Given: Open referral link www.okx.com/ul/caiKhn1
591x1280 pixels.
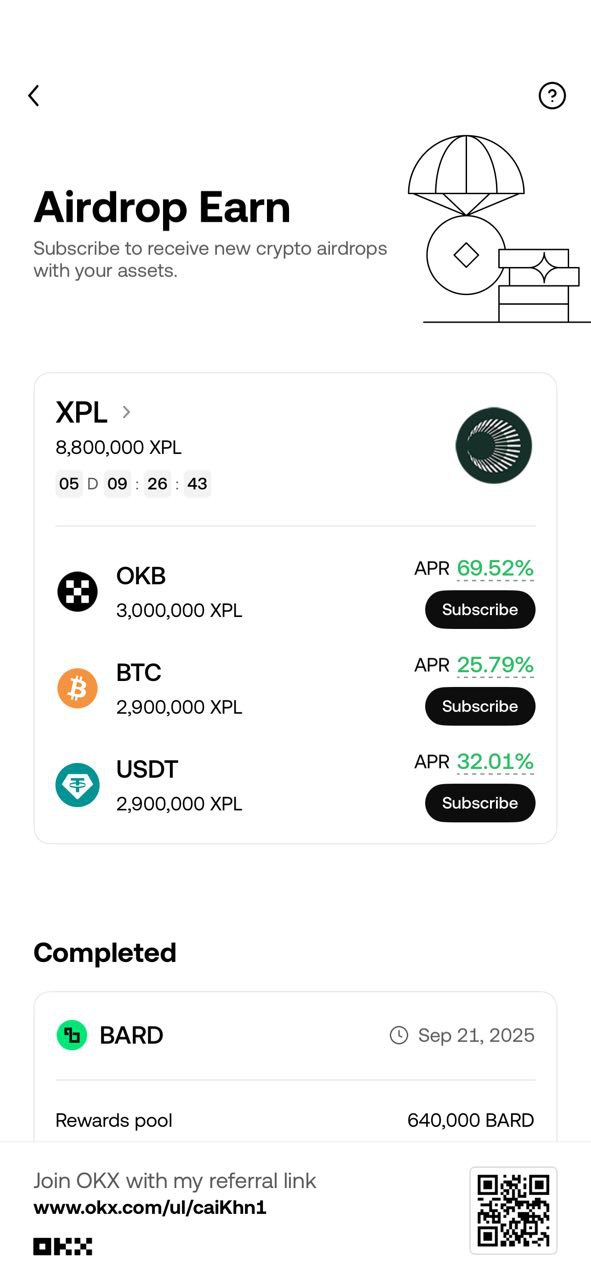Looking at the screenshot, I should (x=150, y=1207).
